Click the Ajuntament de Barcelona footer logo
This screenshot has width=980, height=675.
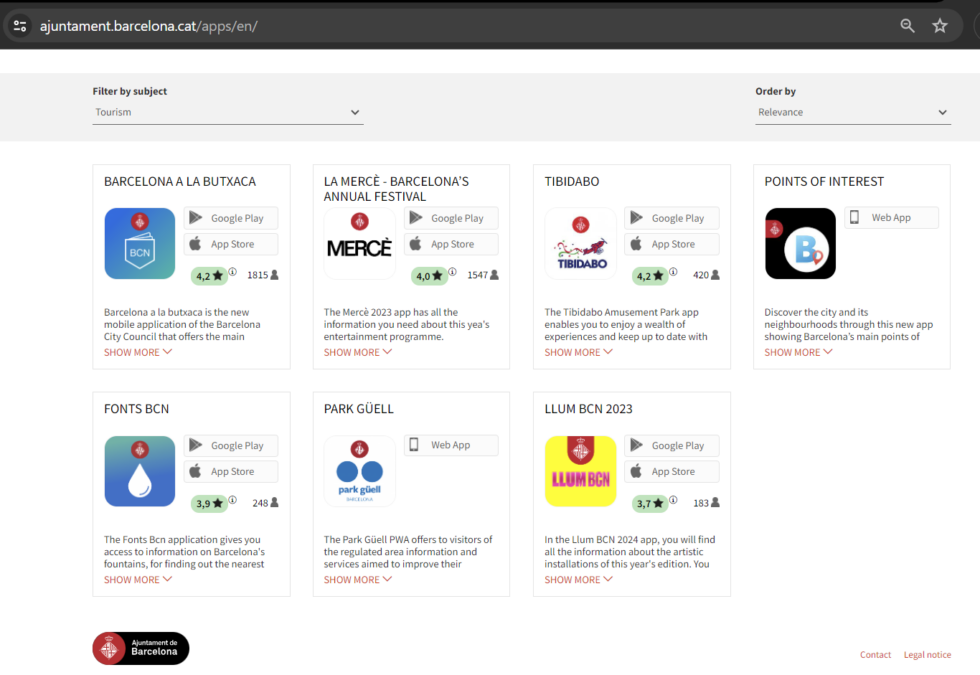click(x=140, y=648)
